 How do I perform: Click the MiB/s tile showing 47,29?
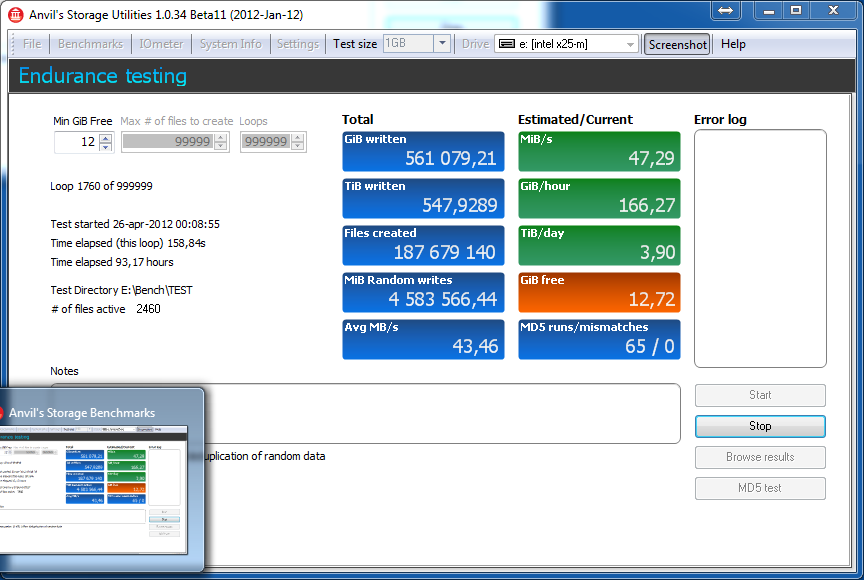[x=599, y=151]
